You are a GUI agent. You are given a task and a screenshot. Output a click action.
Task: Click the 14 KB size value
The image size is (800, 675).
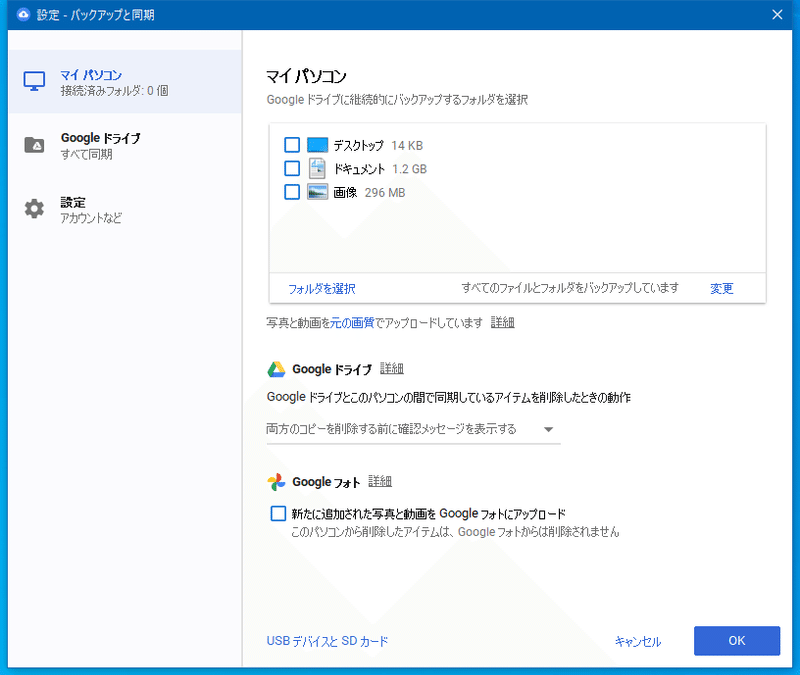point(407,146)
